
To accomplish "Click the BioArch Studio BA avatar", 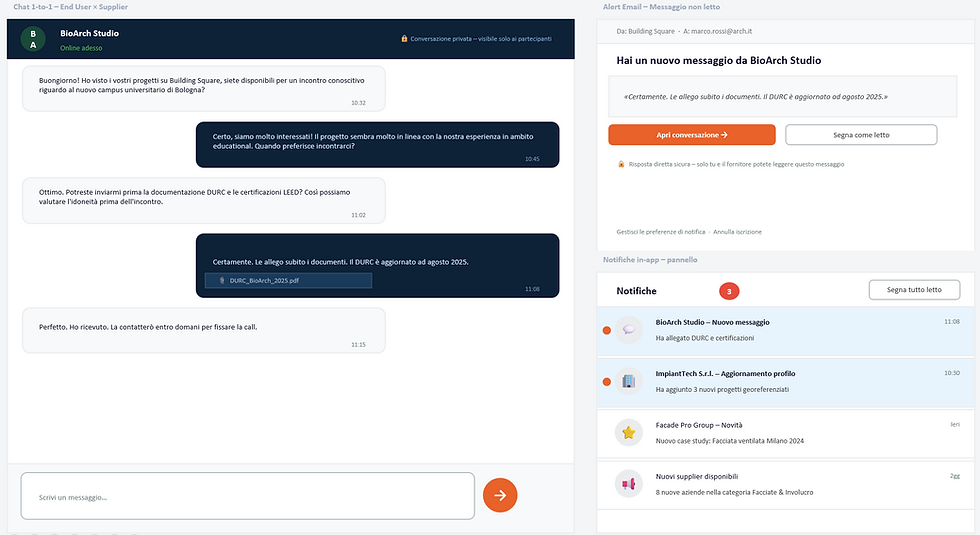I will coord(32,39).
